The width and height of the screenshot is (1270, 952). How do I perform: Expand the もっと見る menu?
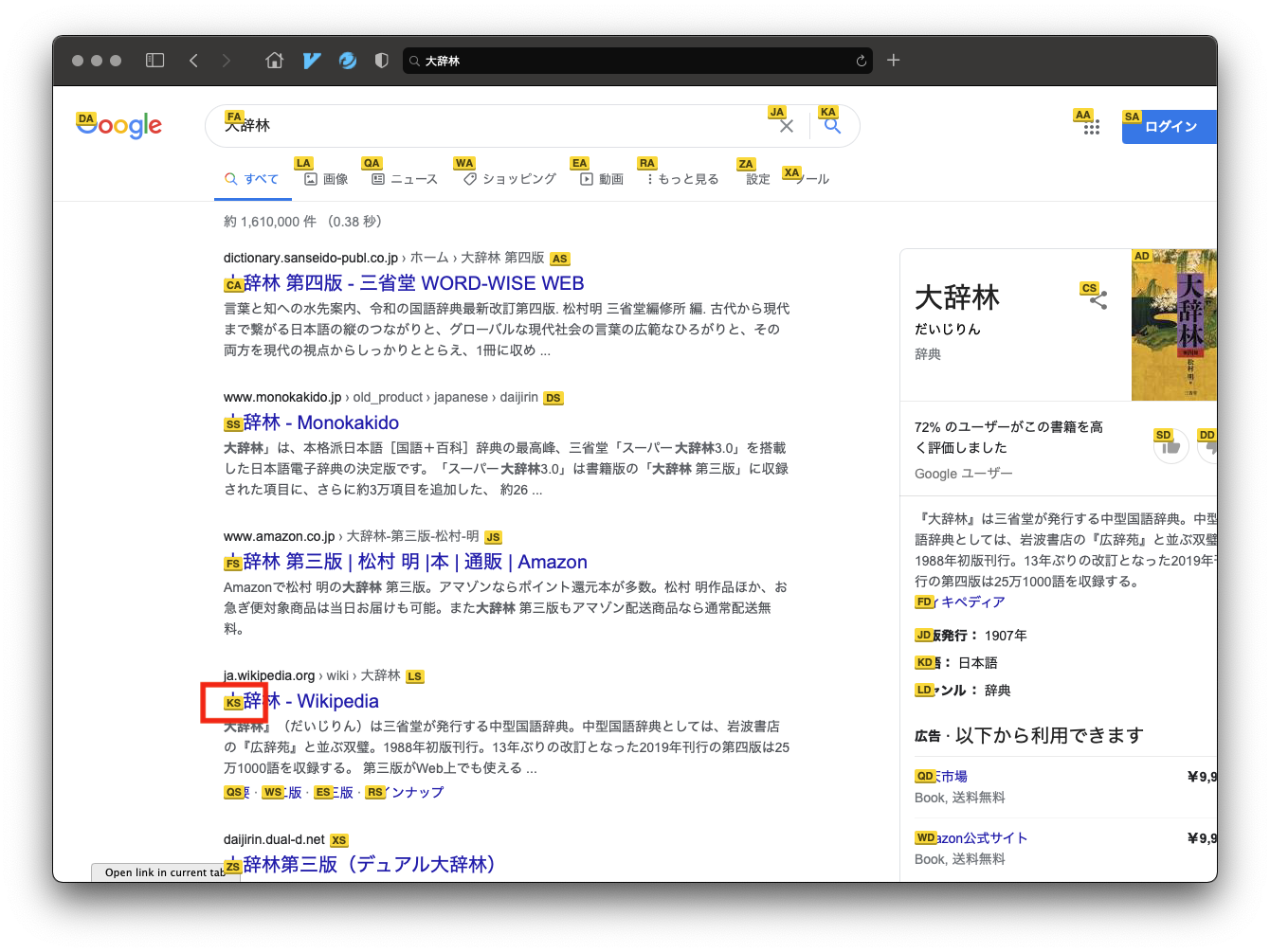click(x=682, y=179)
